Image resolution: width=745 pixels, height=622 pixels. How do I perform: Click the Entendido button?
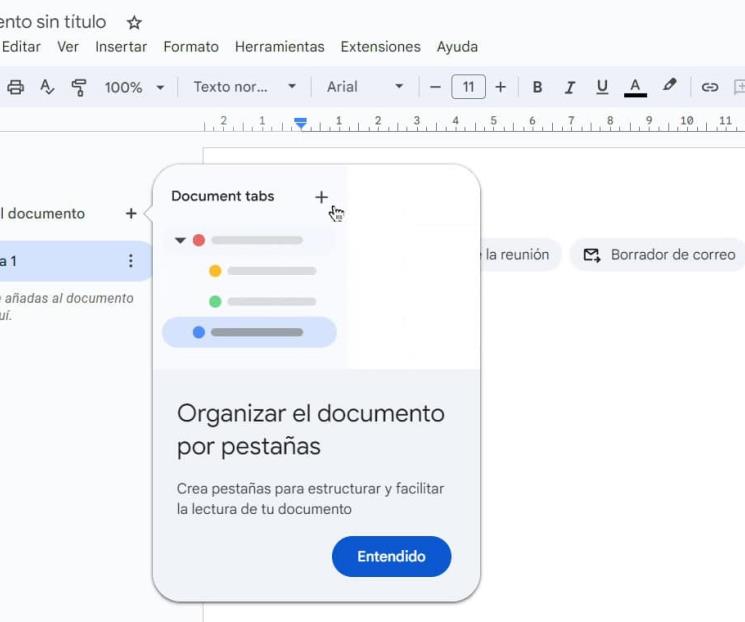[392, 556]
